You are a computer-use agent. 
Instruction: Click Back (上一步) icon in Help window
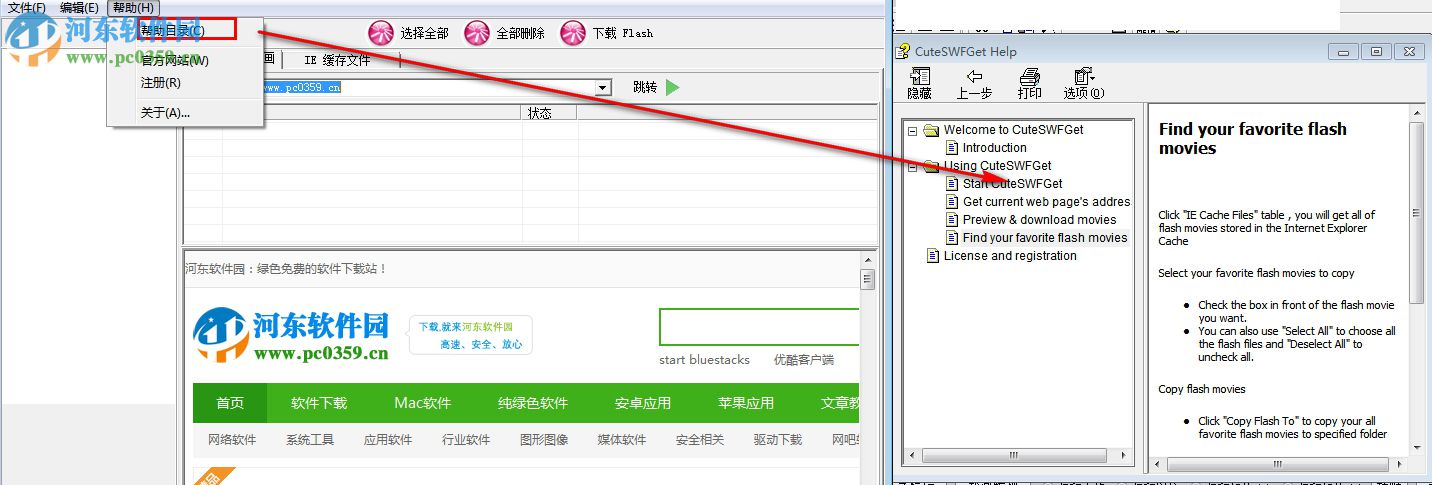click(974, 77)
